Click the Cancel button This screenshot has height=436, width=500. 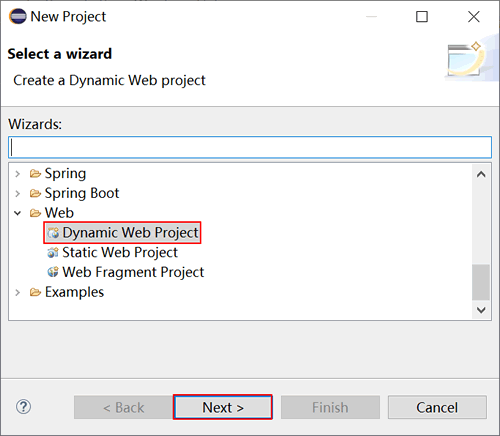(x=437, y=407)
